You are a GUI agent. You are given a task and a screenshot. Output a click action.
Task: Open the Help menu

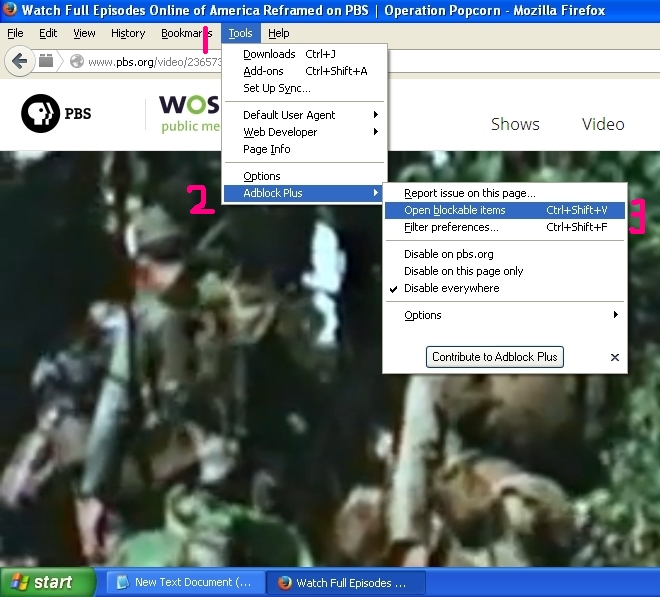(279, 33)
